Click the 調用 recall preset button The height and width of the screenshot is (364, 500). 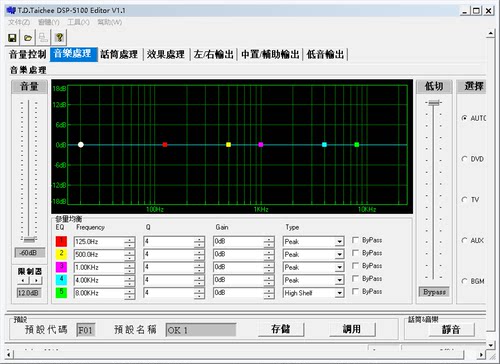point(352,329)
